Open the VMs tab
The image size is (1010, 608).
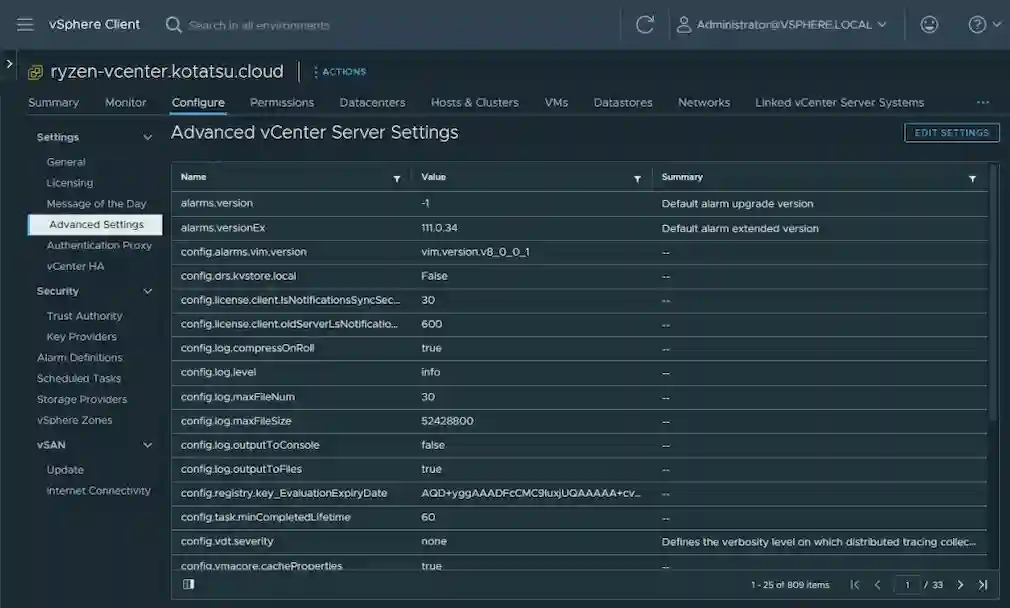tap(557, 102)
